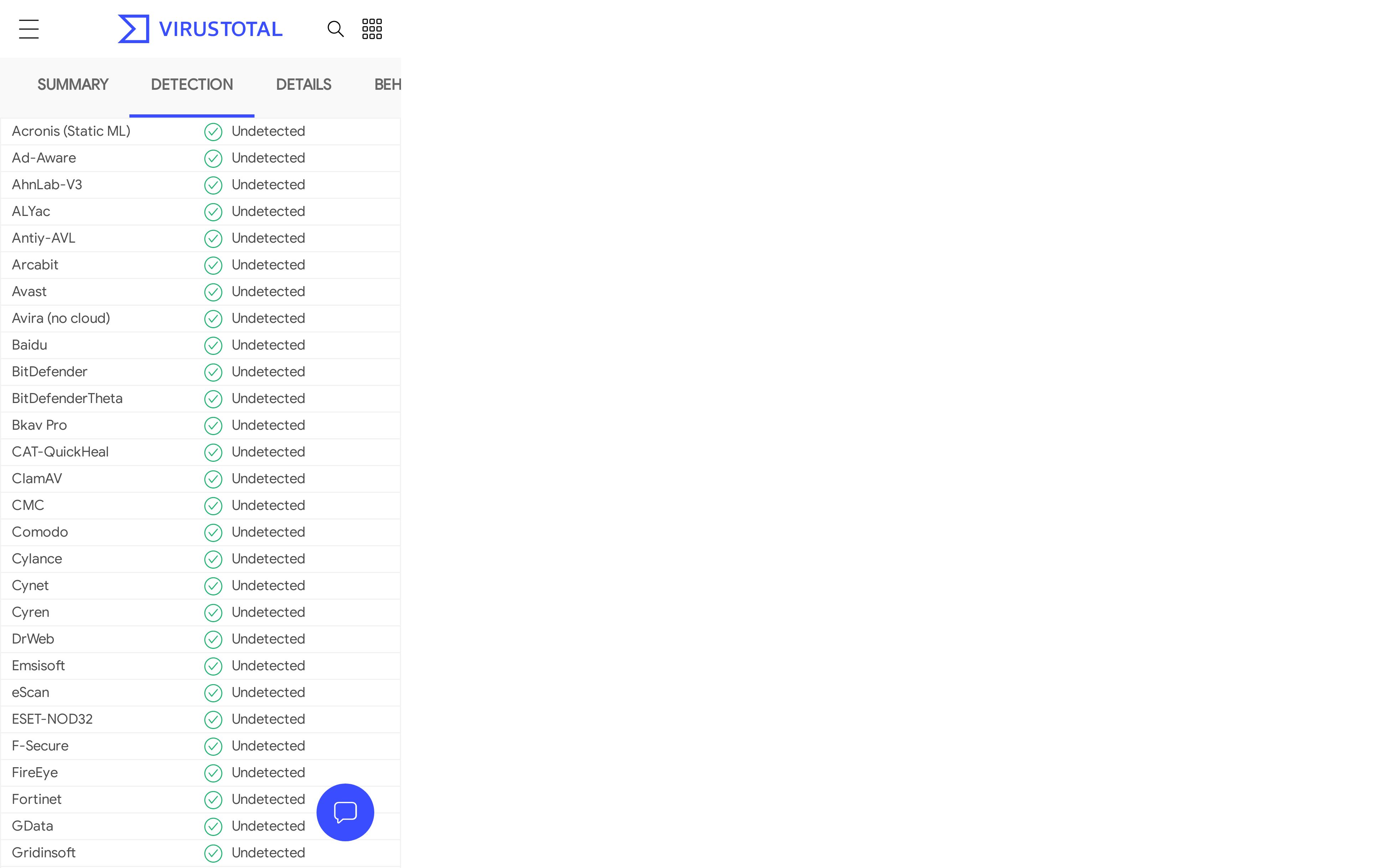This screenshot has width=1373, height=868.
Task: Click Undetected result for Arcabit
Action: pos(268,265)
